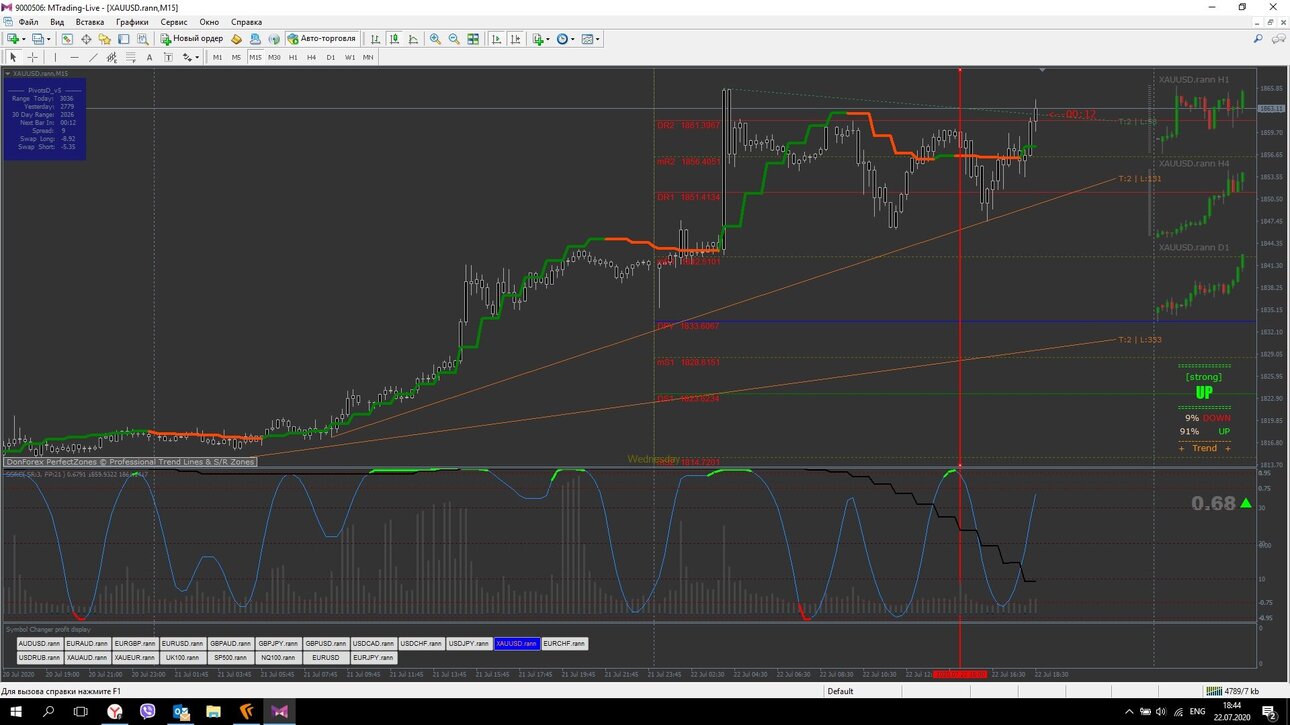Open the notification center with badge 2
This screenshot has height=725, width=1290.
click(1270, 711)
